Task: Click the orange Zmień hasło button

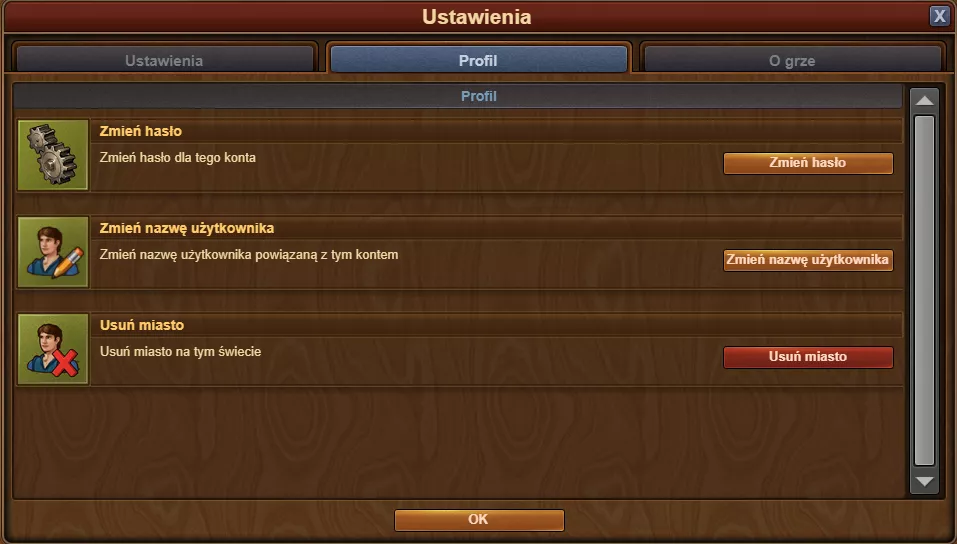Action: (808, 163)
